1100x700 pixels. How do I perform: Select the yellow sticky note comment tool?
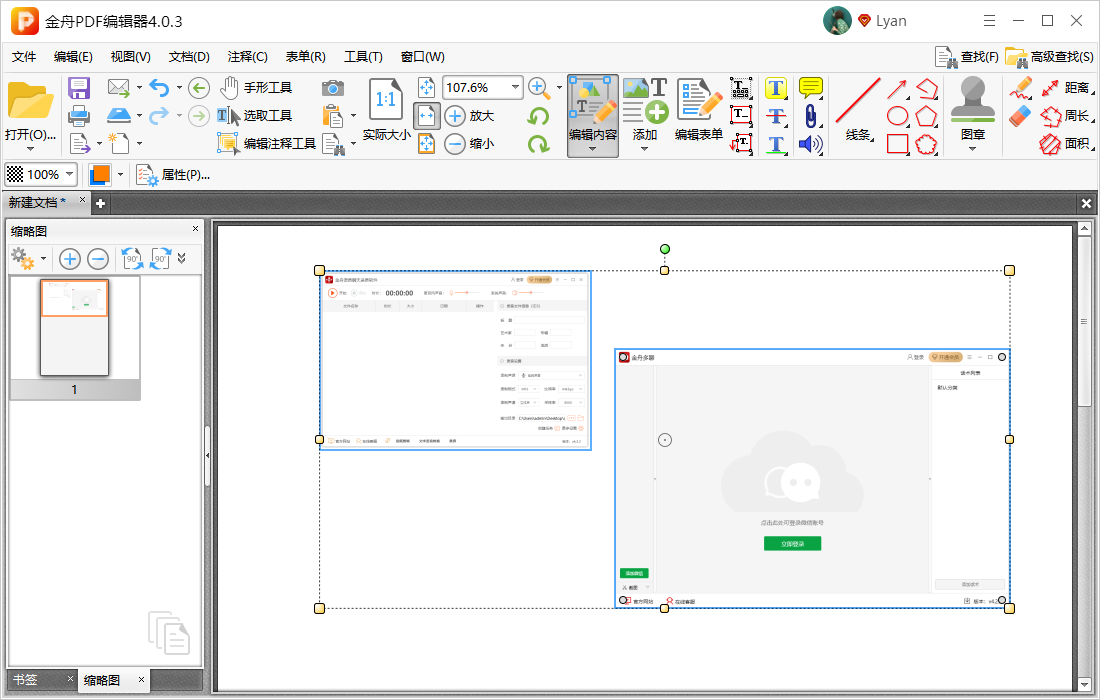tap(810, 88)
